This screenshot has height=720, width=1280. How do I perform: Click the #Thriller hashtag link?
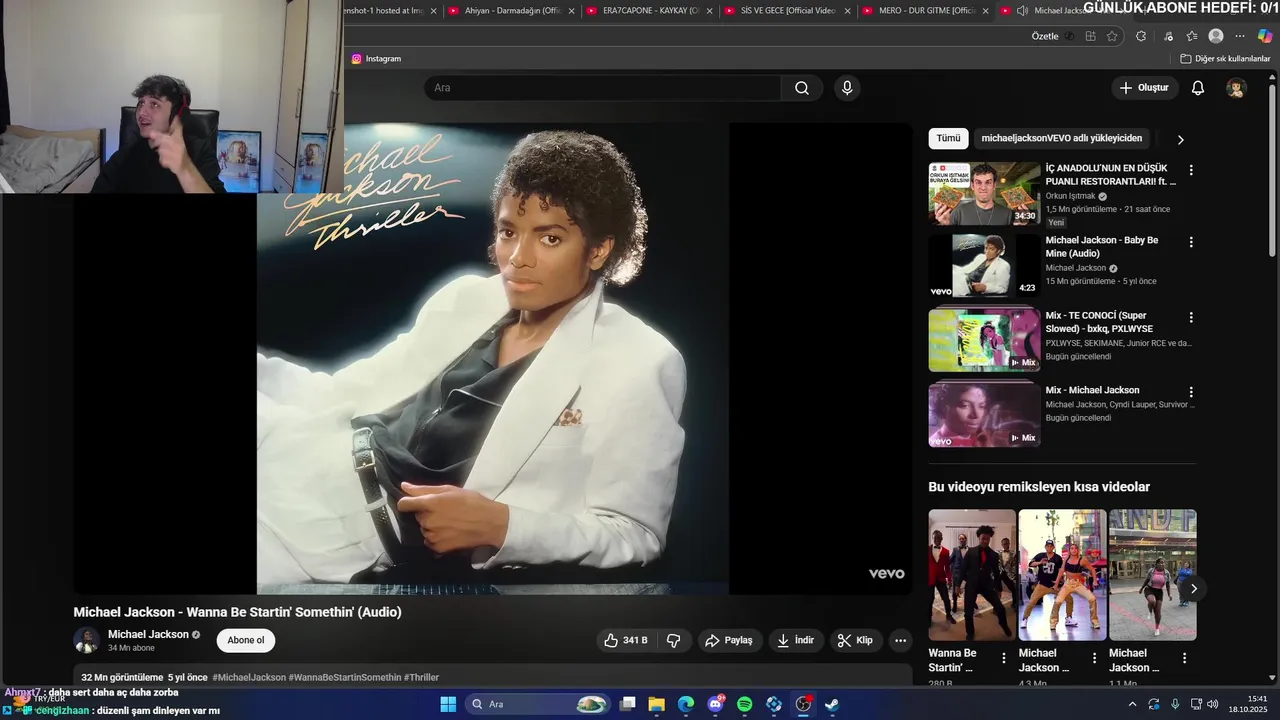coord(421,677)
